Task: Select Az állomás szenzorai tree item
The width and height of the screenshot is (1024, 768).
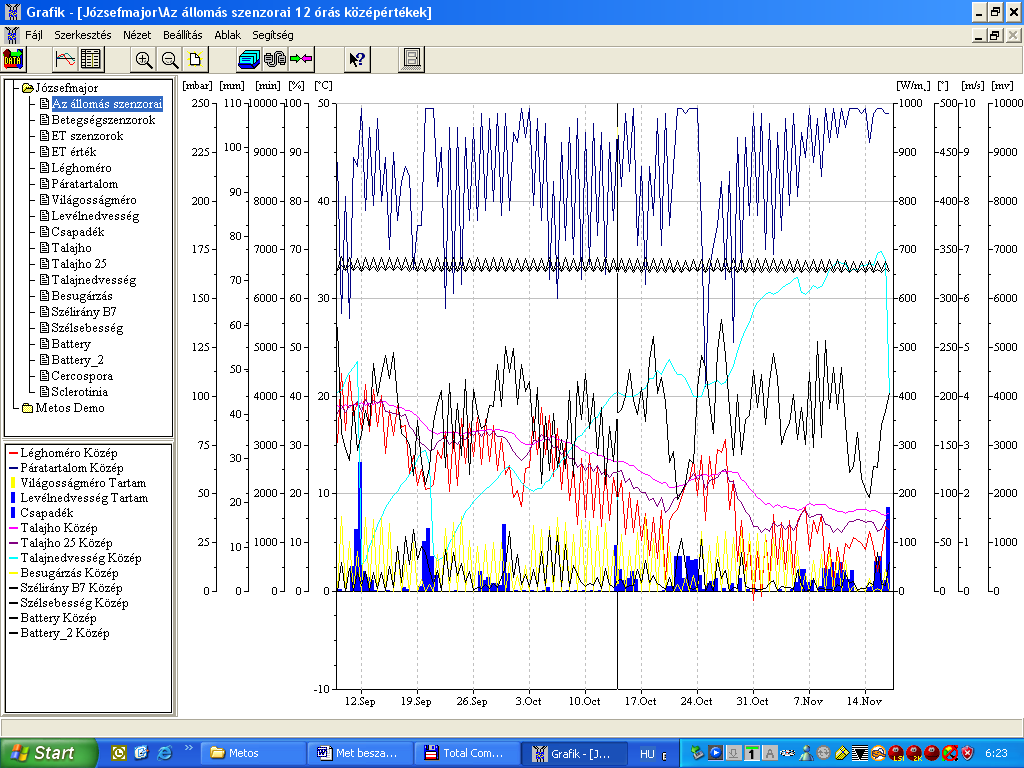Action: tap(106, 104)
